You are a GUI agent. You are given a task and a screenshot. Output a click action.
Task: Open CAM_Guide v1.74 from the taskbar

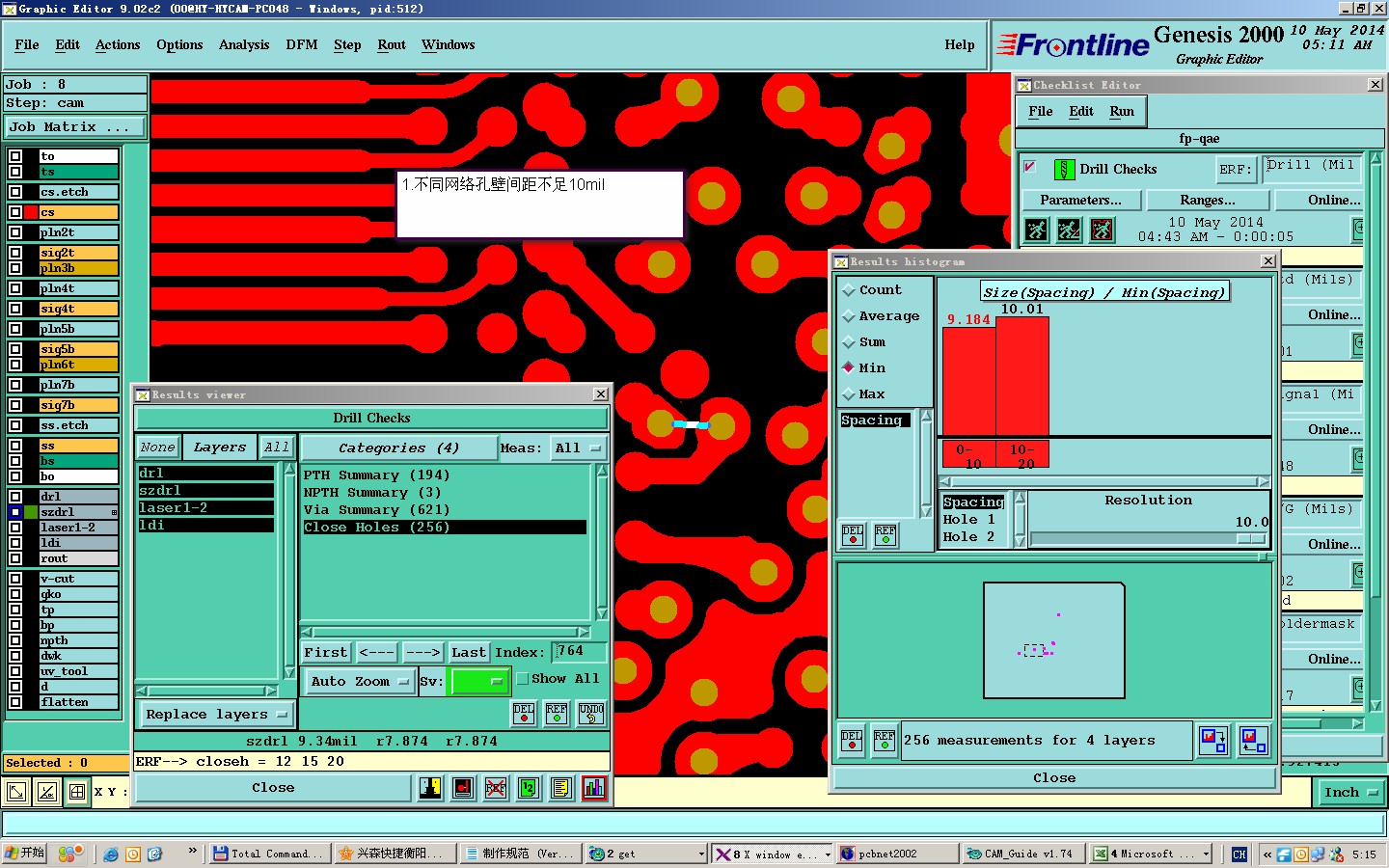[1024, 854]
